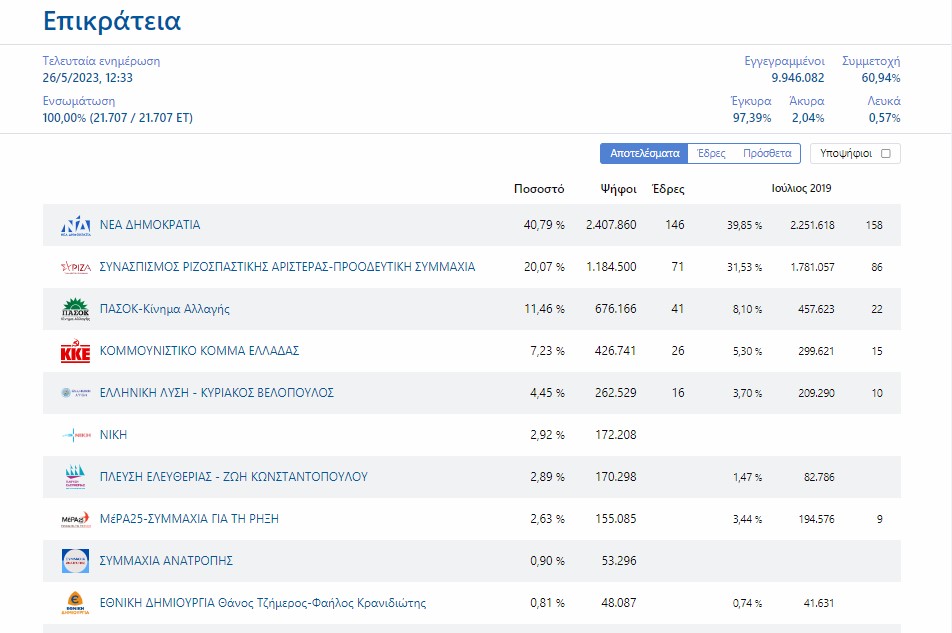Image resolution: width=952 pixels, height=633 pixels.
Task: Click ΜέΡΑ25 vote count 155.085
Action: pyautogui.click(x=616, y=518)
